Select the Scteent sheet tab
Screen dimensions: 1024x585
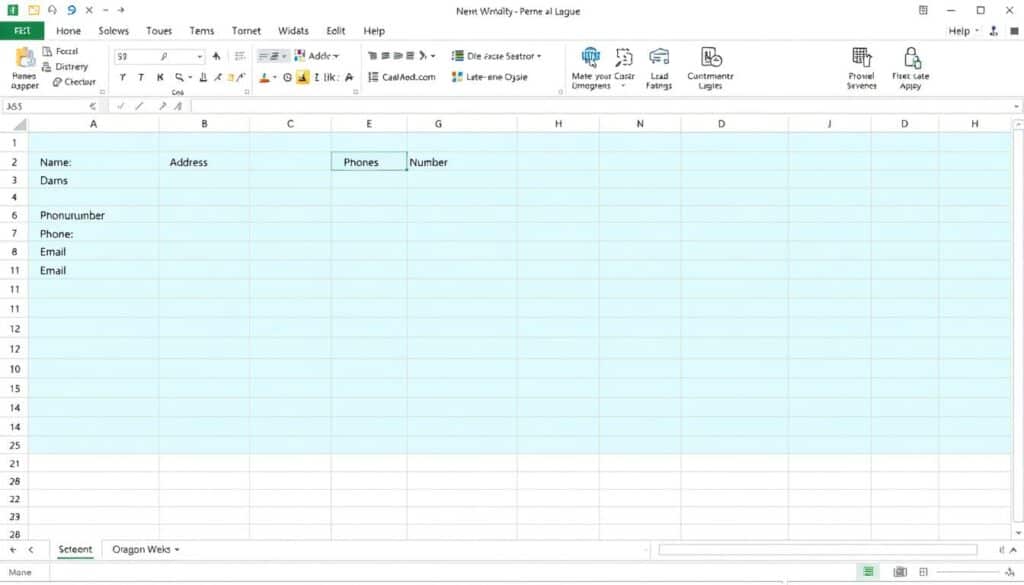pos(75,550)
